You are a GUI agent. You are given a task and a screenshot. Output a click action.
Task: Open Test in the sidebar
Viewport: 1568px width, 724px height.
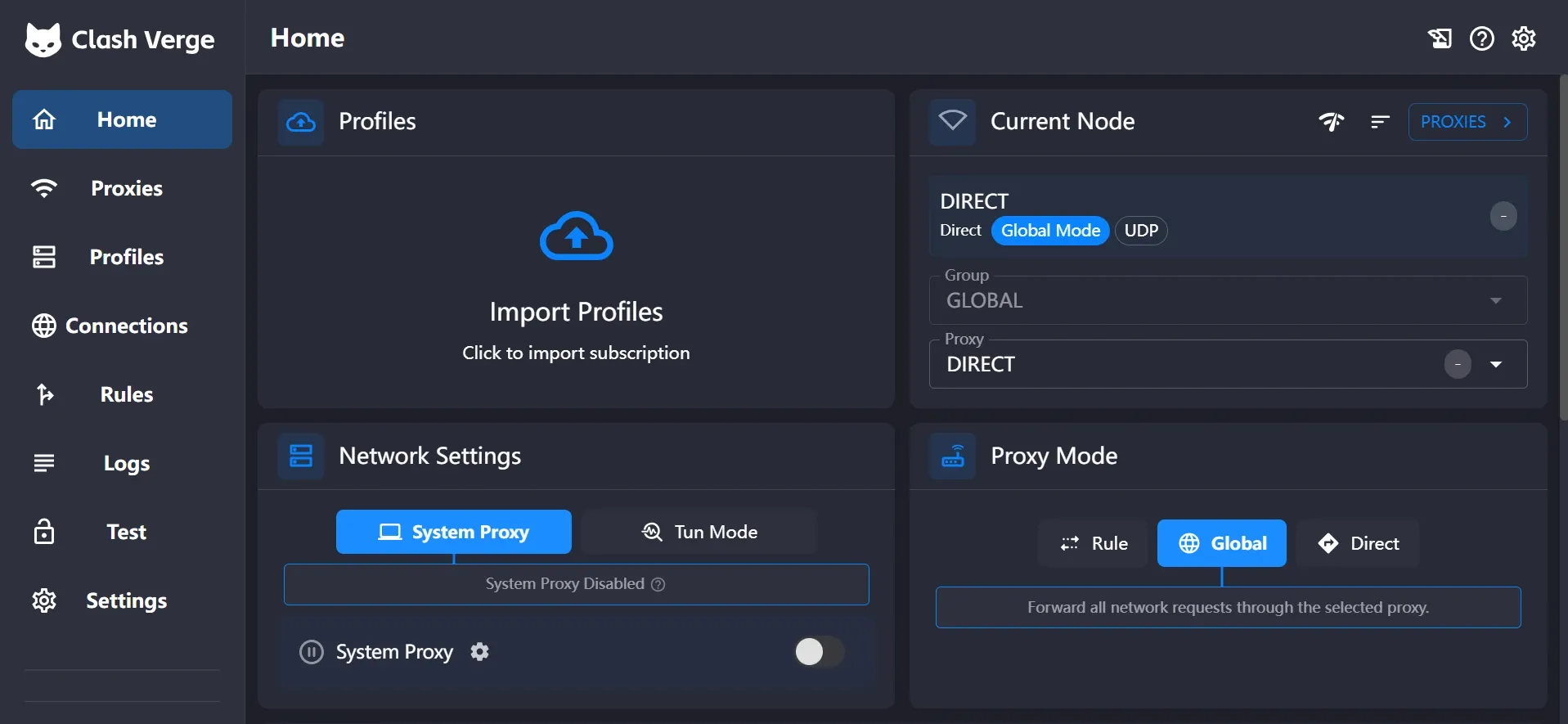click(x=122, y=532)
